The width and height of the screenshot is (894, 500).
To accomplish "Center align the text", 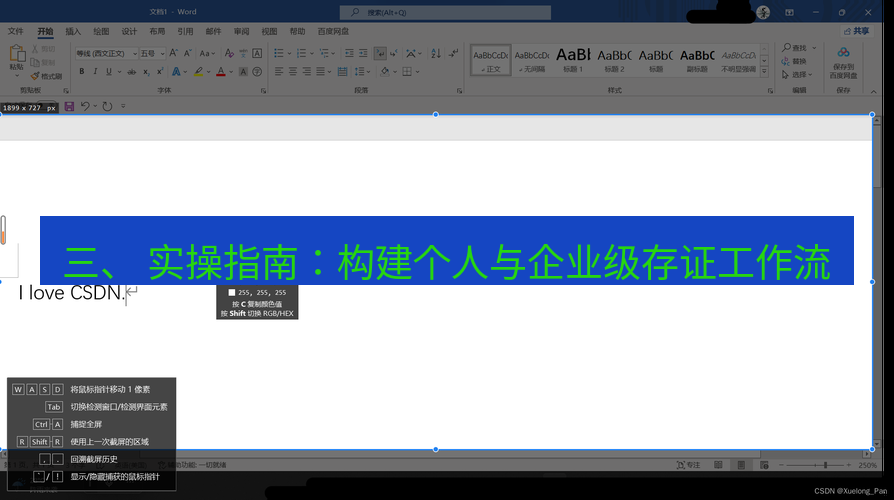I will (292, 71).
